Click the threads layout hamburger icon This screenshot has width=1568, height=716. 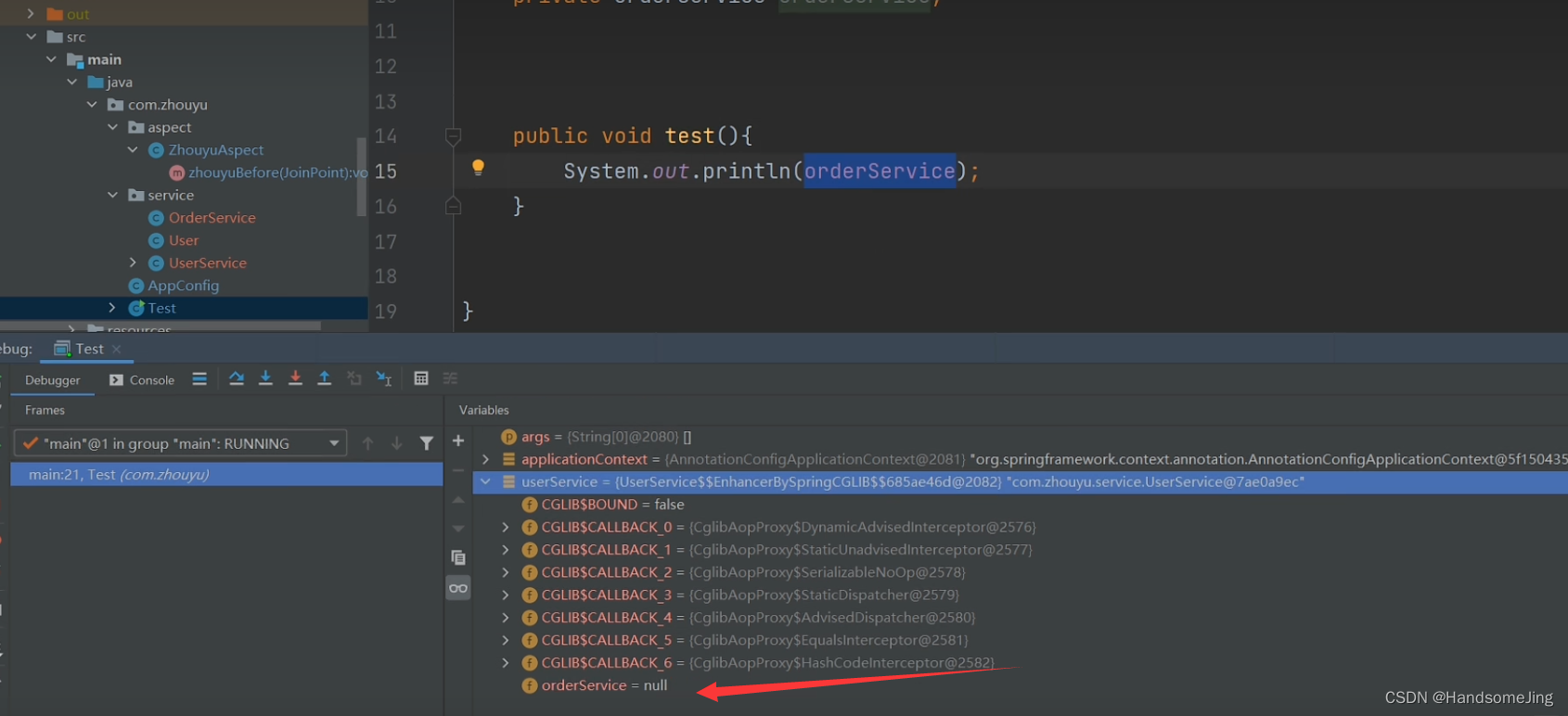tap(199, 378)
